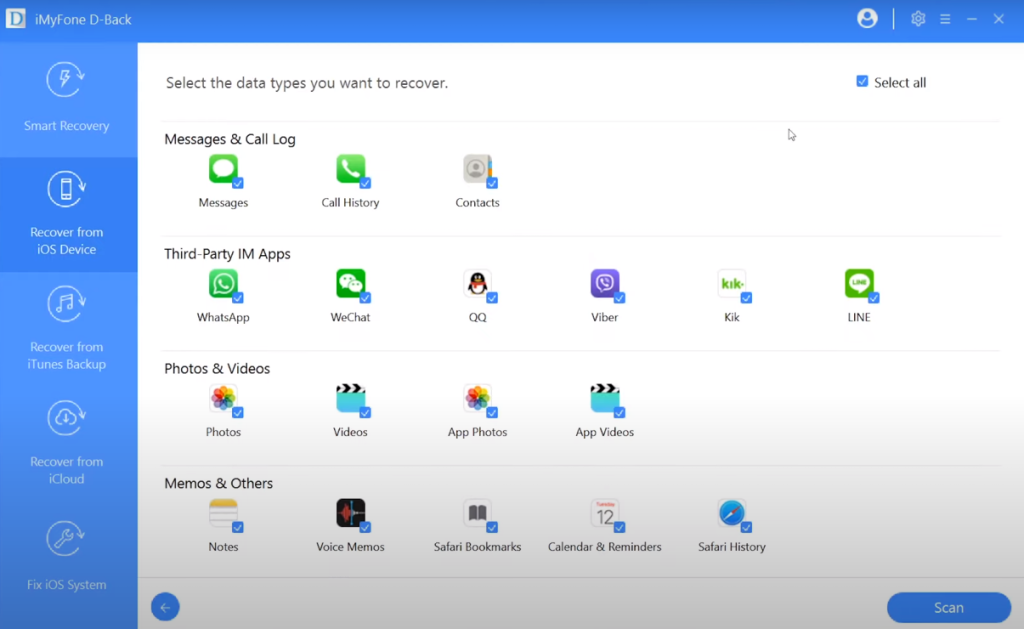Open the settings gear in title bar

point(918,19)
